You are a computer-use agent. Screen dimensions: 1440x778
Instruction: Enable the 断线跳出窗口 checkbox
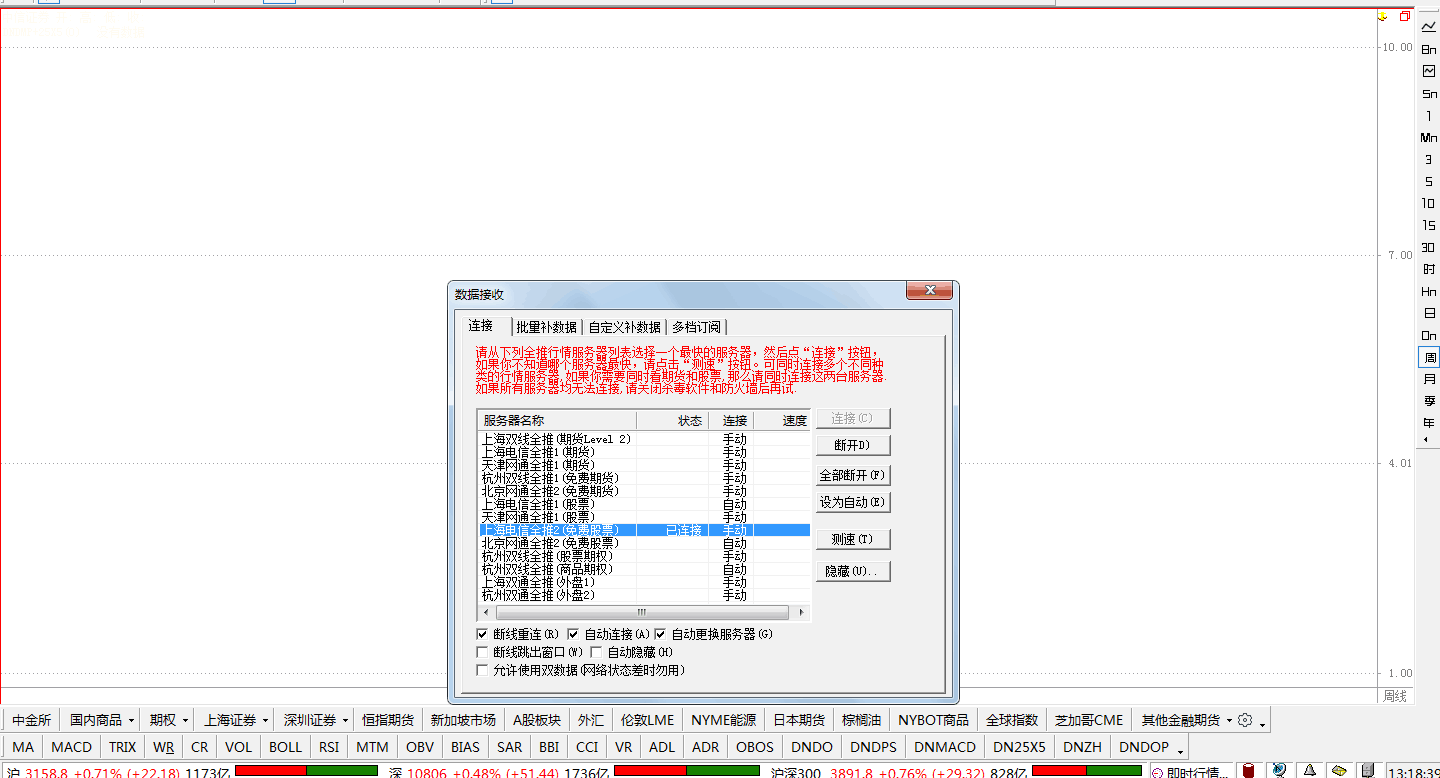coord(483,652)
